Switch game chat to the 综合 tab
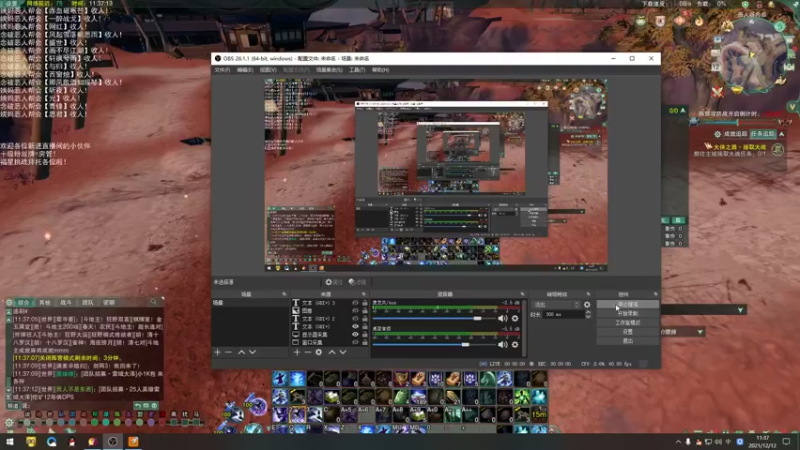Screen dimensions: 800x450 pyautogui.click(x=23, y=303)
